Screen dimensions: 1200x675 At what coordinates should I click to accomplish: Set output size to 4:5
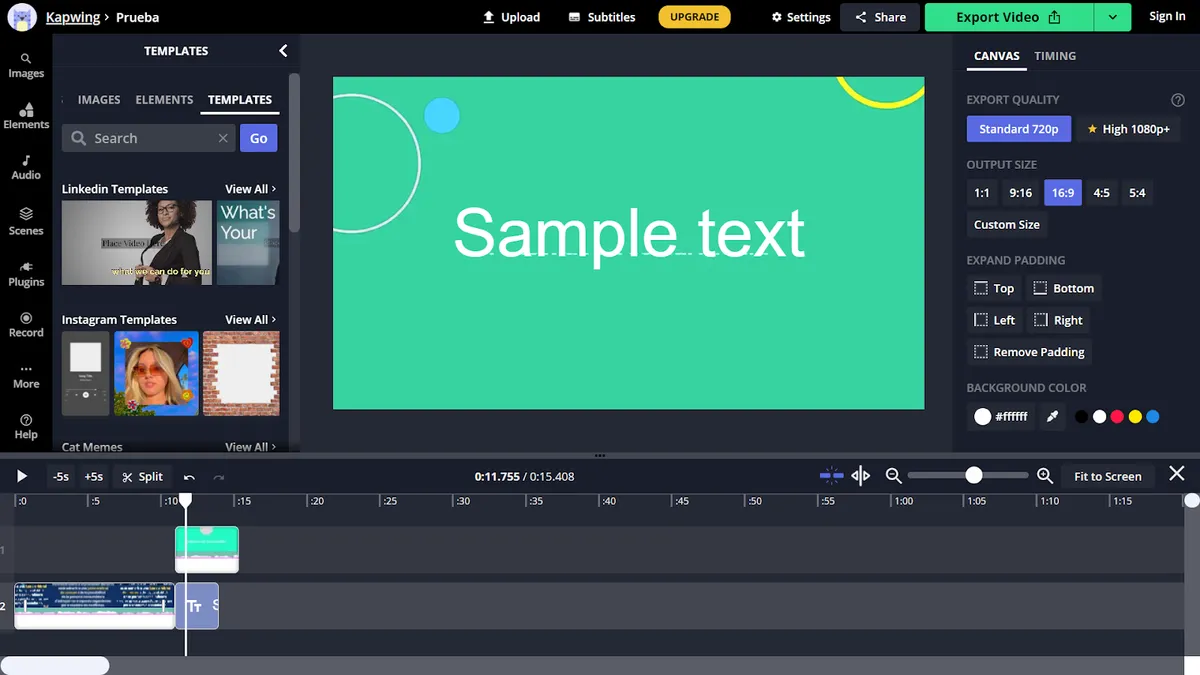[1102, 193]
